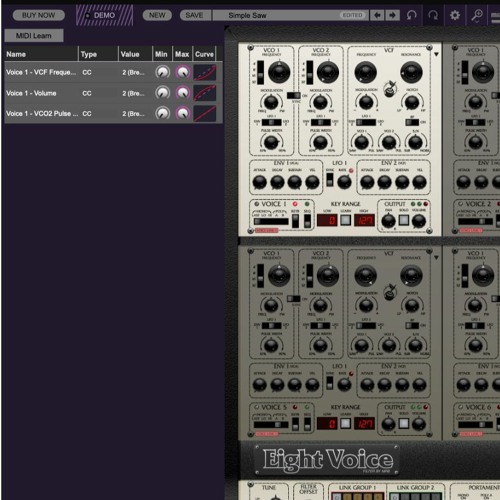The image size is (500, 500).
Task: Save the preset with SAVE
Action: [195, 15]
